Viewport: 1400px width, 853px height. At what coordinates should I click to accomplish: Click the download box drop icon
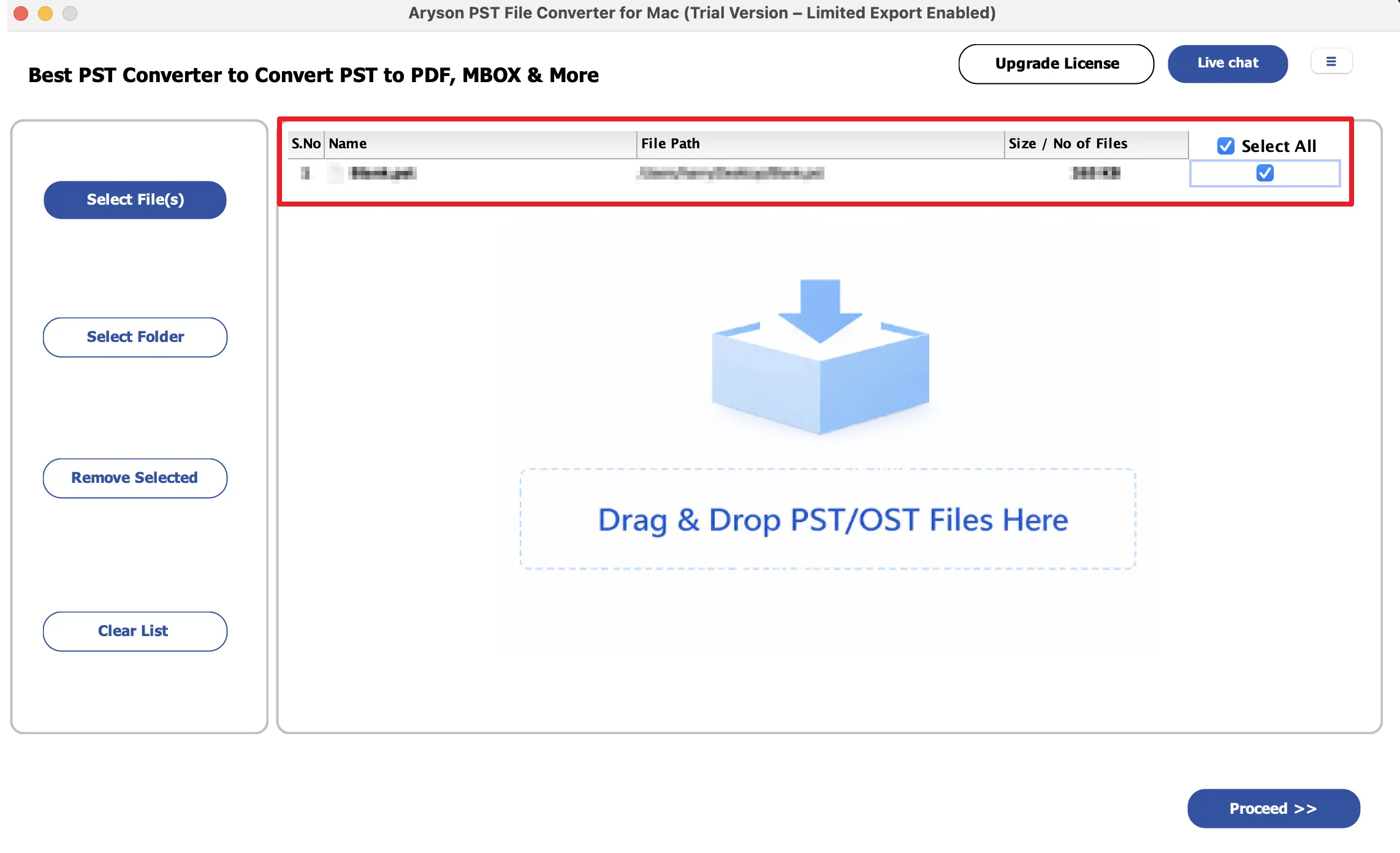pos(820,357)
